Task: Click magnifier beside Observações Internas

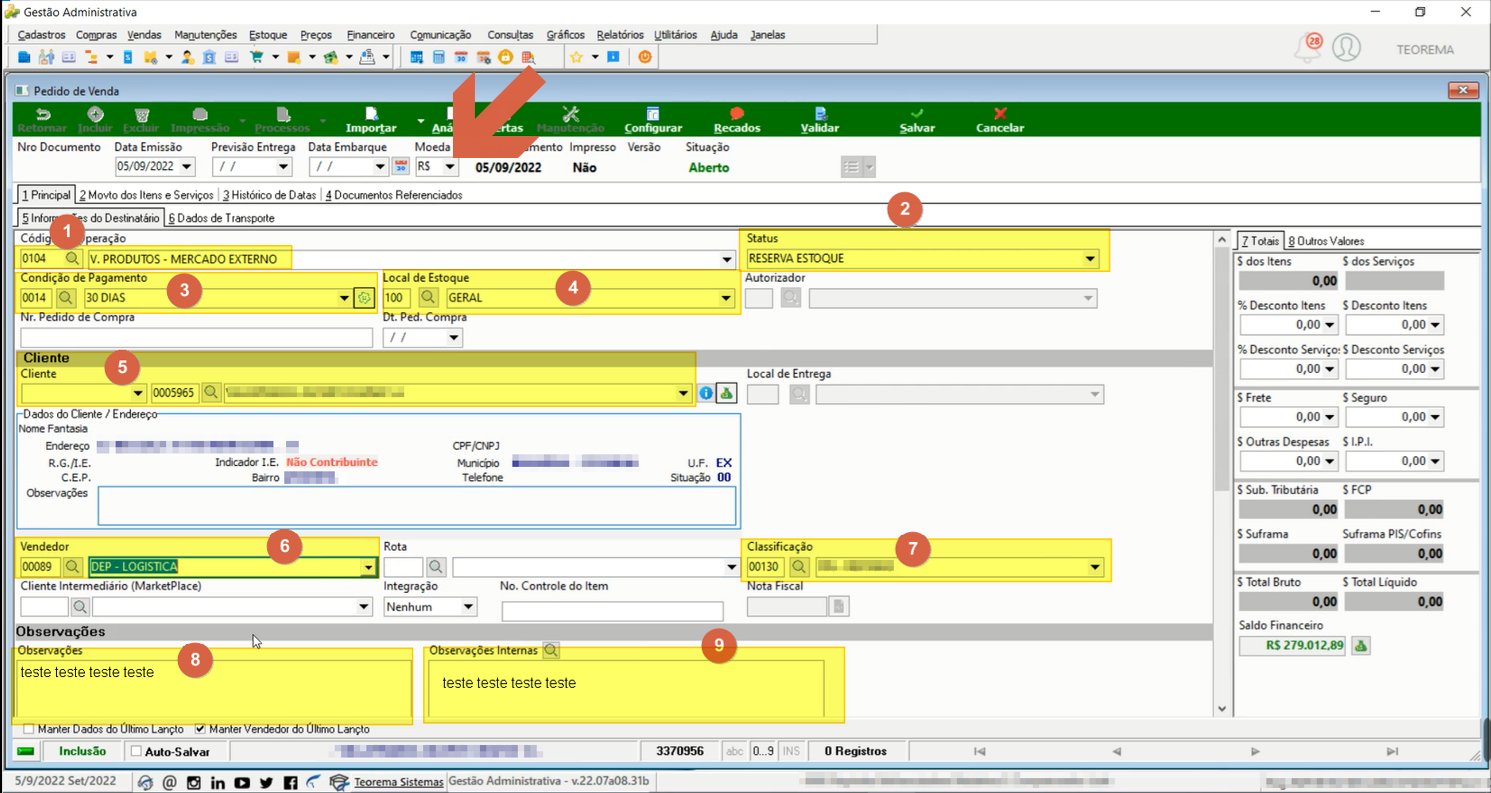Action: (x=551, y=651)
